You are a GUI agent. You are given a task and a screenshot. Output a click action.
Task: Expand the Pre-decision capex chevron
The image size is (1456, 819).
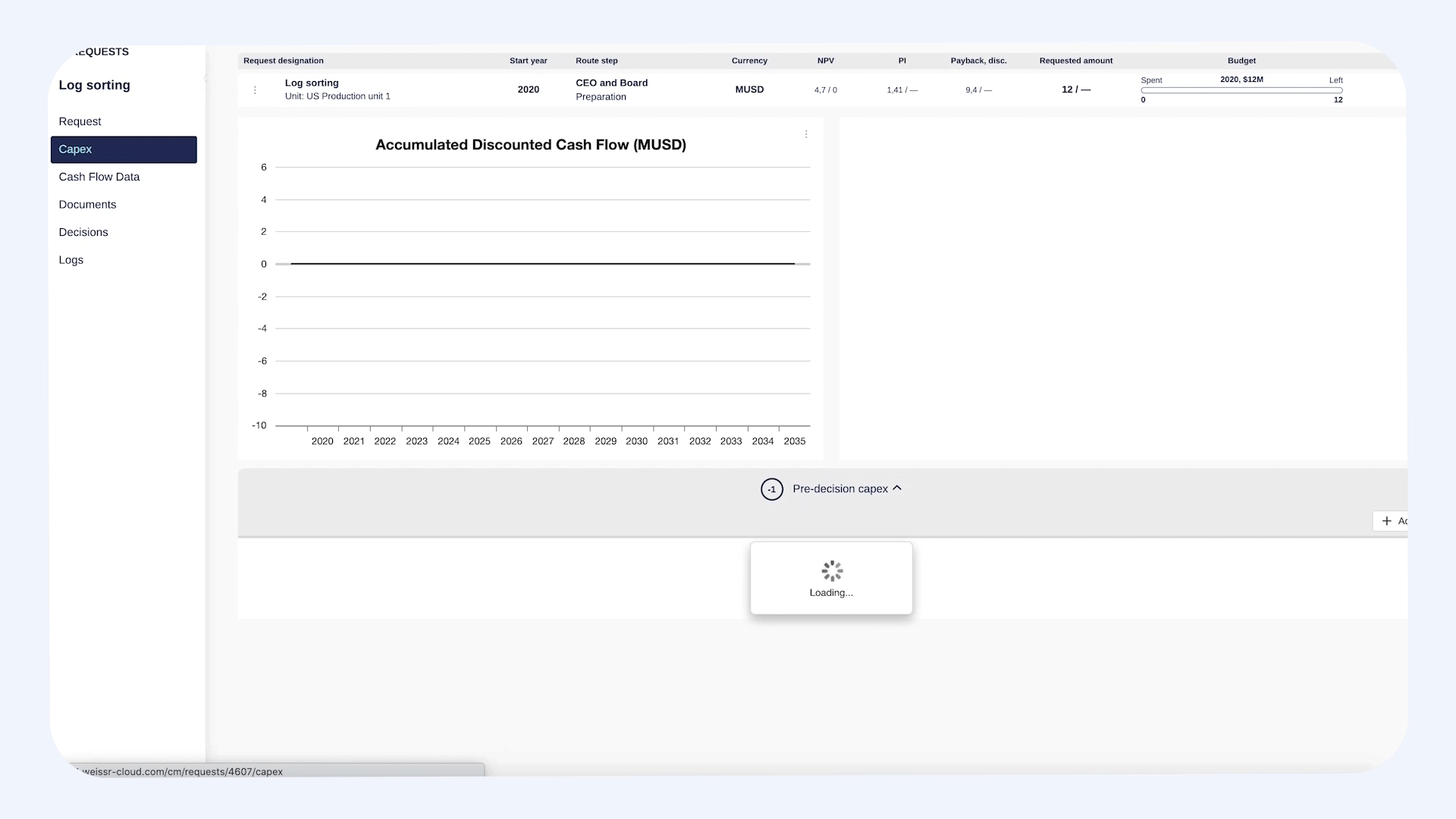pos(898,489)
